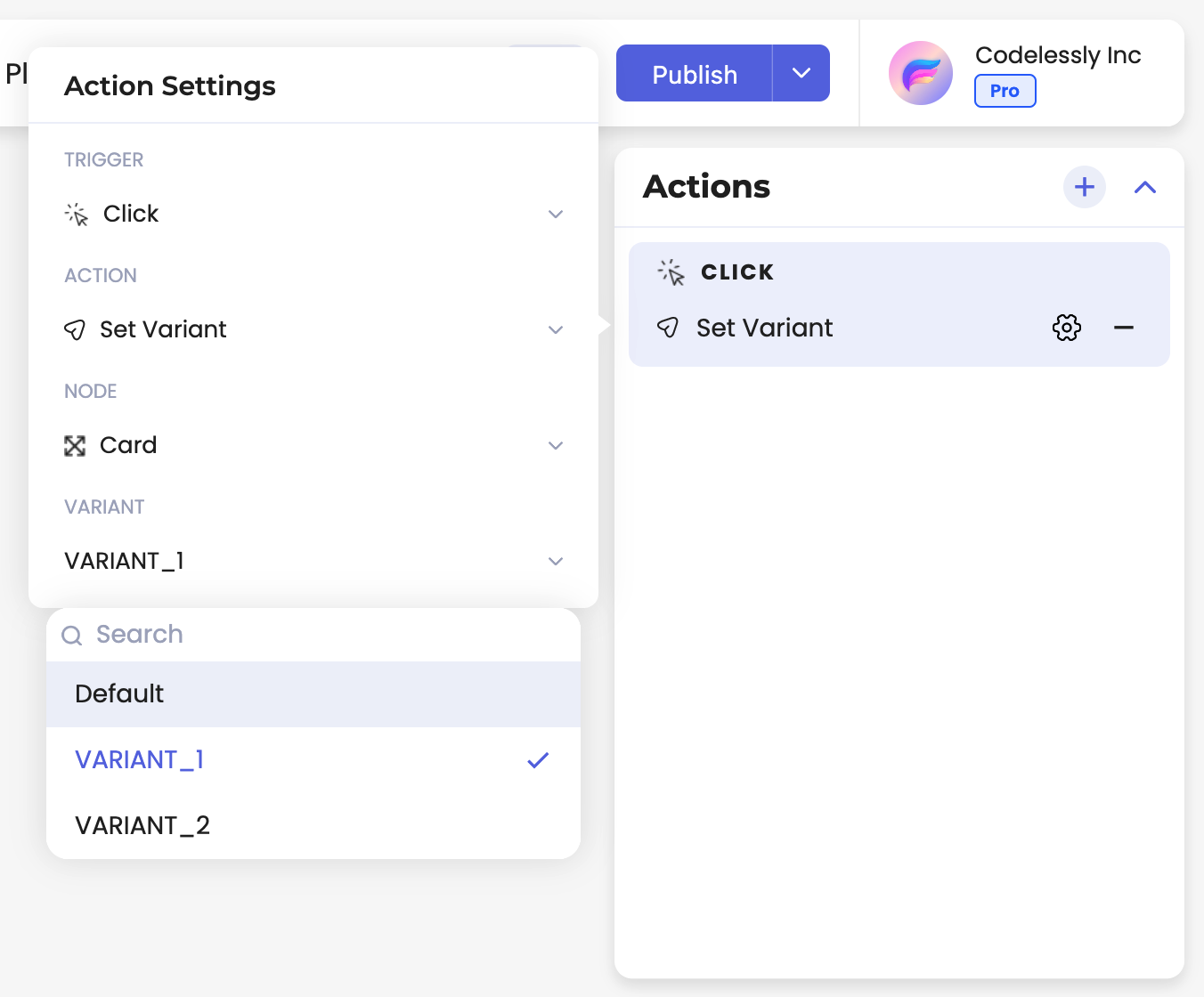Remove Set Variant action with minus icon

coord(1124,328)
